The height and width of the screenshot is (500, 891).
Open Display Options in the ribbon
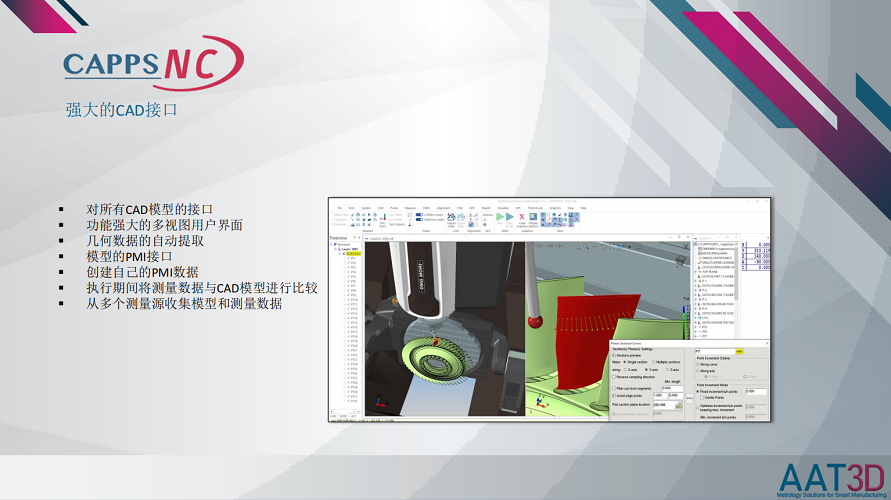click(532, 219)
